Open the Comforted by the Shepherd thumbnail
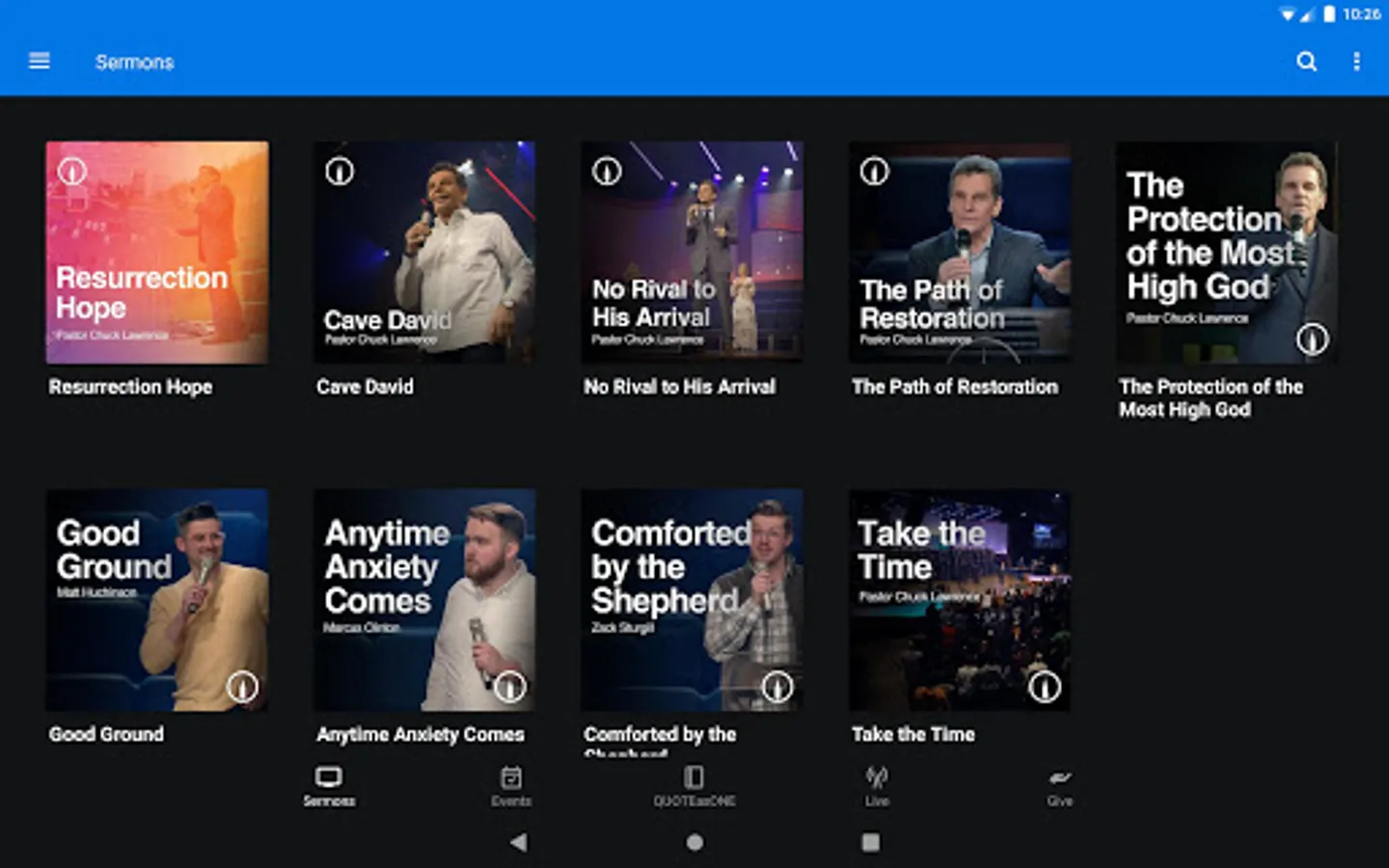1389x868 pixels. tap(692, 600)
